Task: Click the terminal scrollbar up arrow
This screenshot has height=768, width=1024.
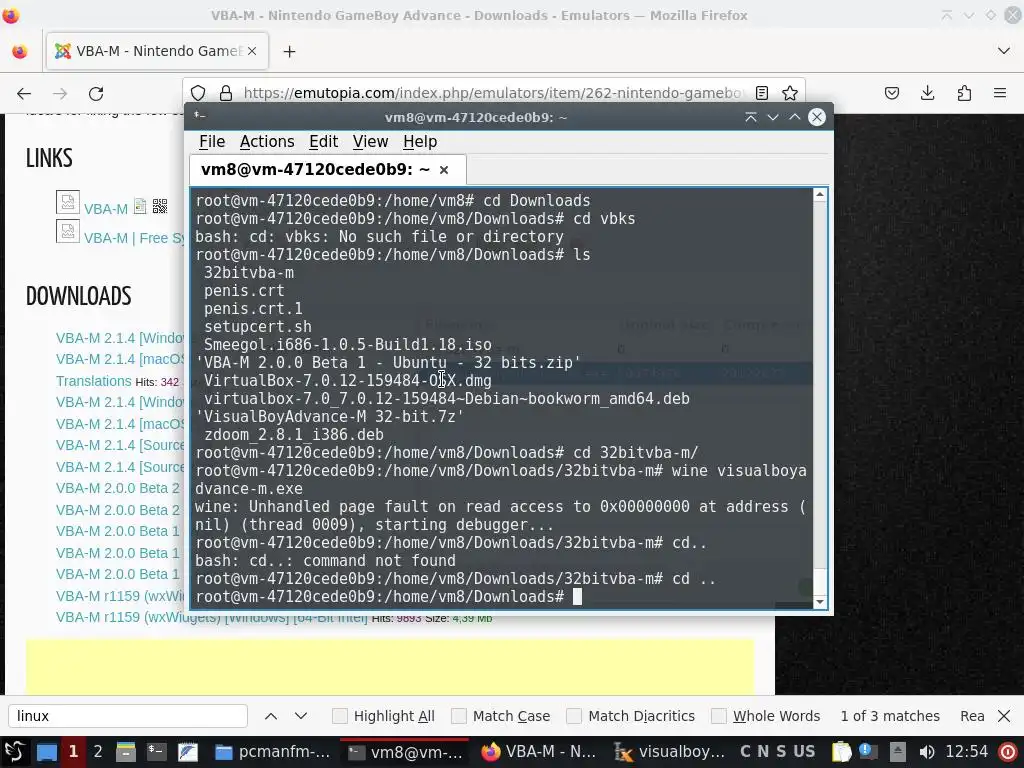Action: 820,195
